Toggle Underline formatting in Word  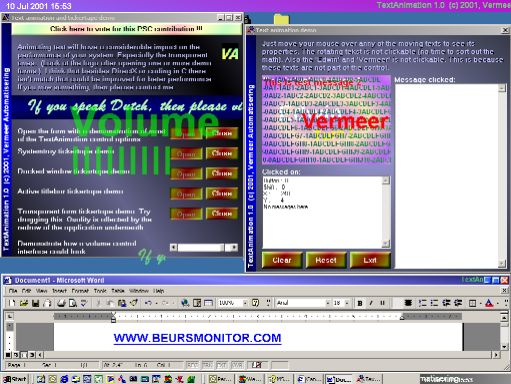click(x=382, y=303)
